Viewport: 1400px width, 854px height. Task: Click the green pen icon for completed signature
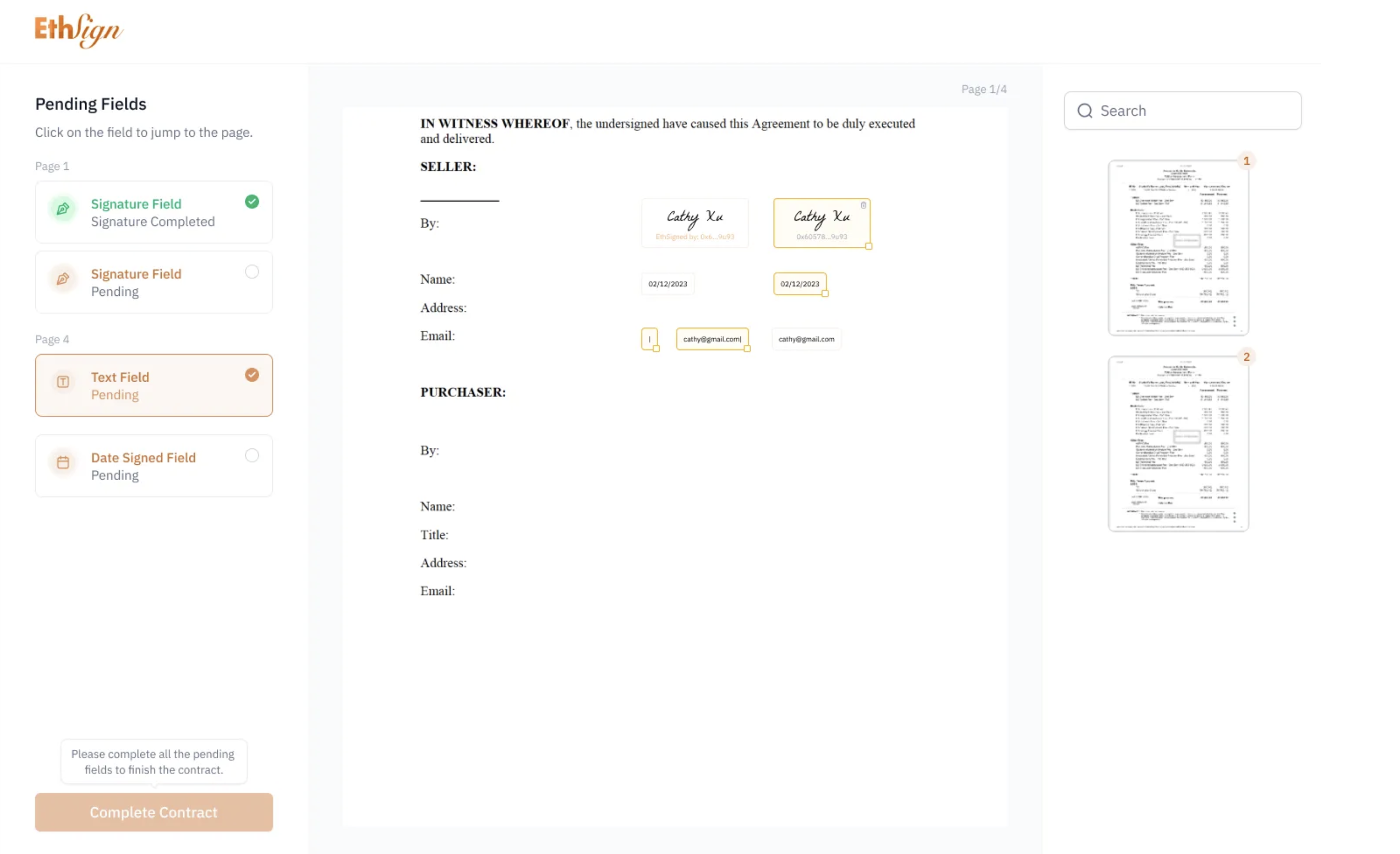(x=63, y=209)
